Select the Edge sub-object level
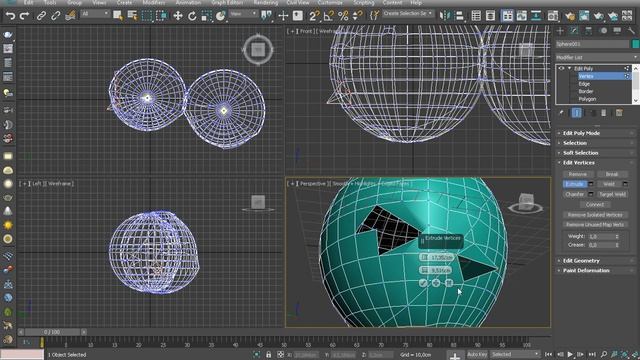This screenshot has width=640, height=360. point(584,84)
